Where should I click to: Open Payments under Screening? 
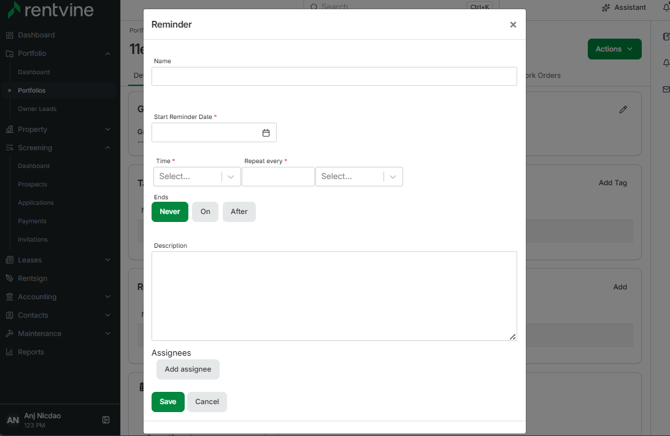(32, 221)
